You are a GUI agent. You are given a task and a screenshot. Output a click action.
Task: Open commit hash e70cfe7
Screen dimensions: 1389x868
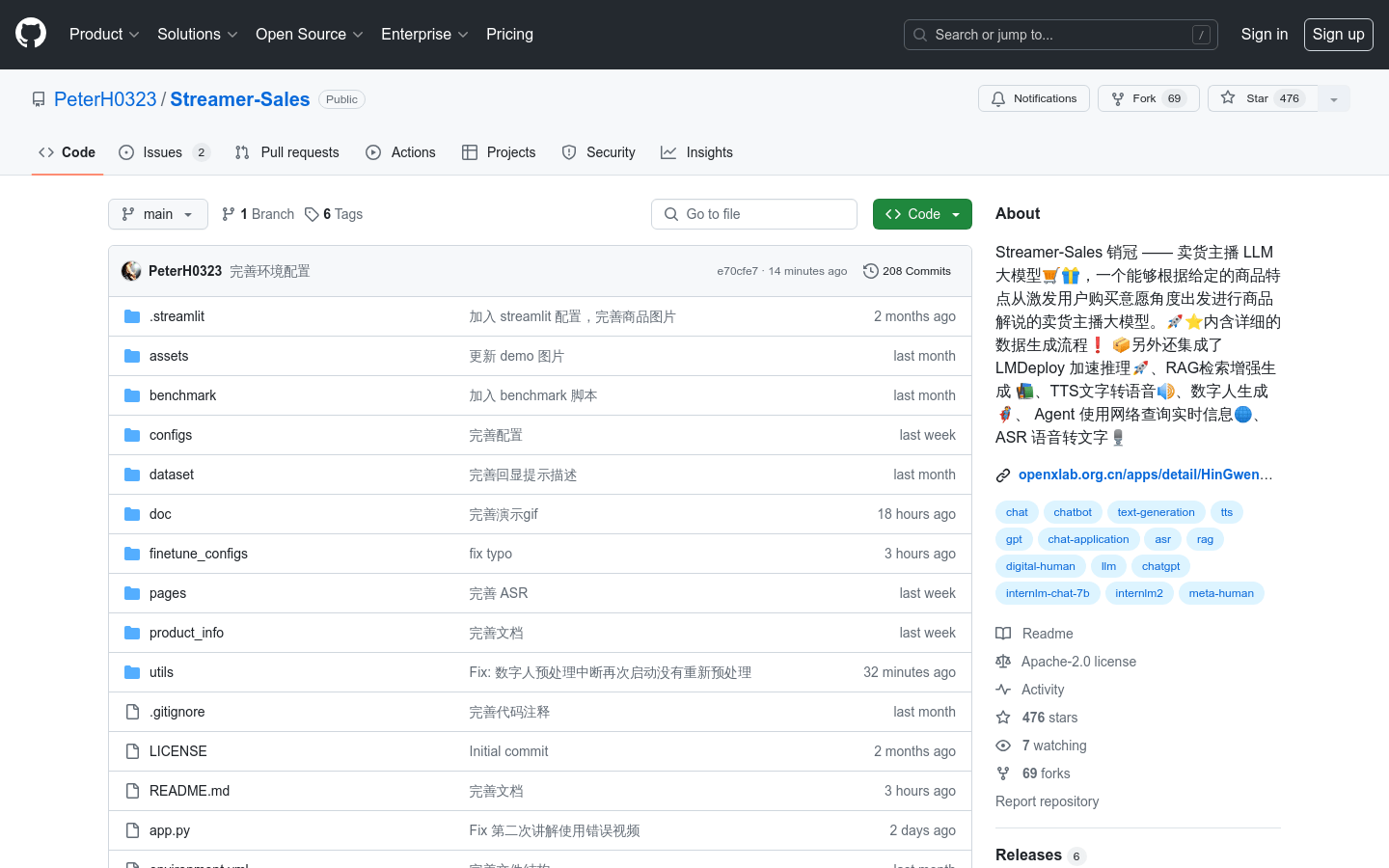click(737, 271)
